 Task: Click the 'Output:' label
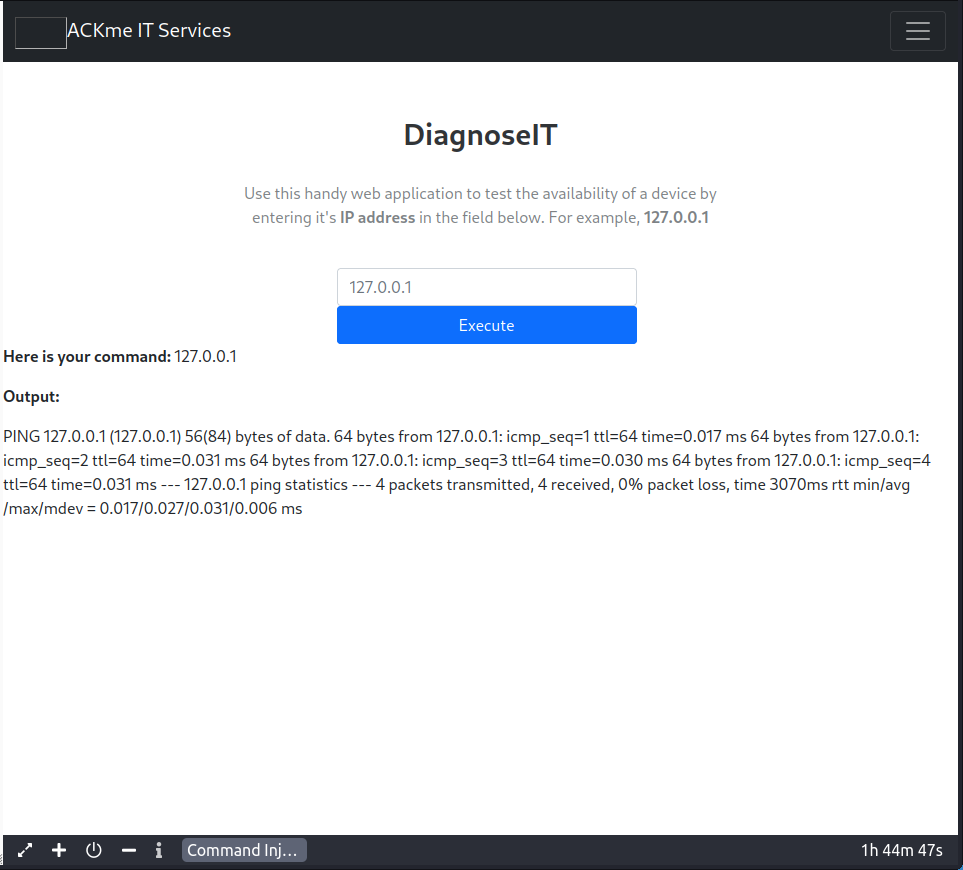32,397
